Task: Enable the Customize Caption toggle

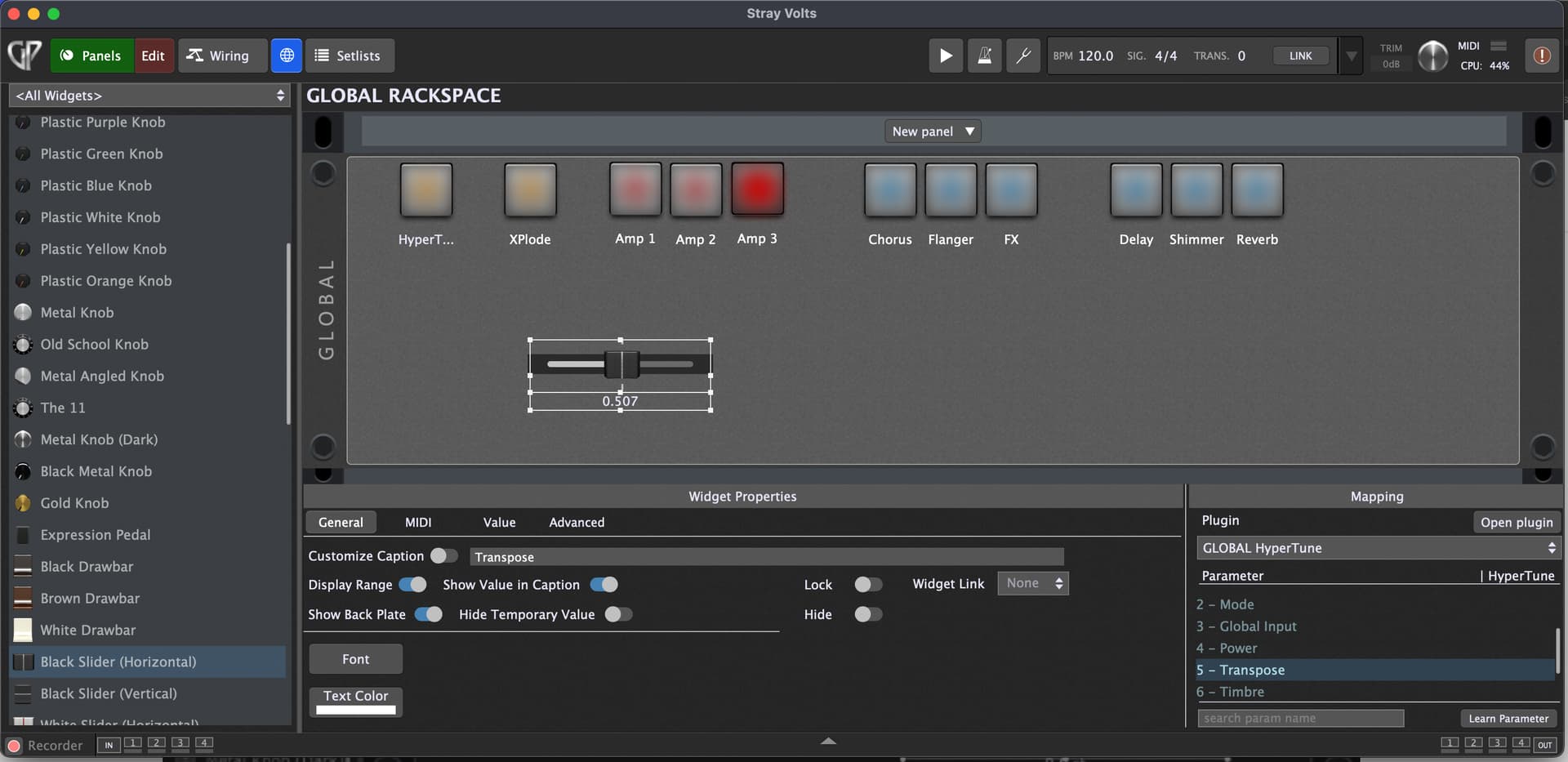Action: click(443, 555)
